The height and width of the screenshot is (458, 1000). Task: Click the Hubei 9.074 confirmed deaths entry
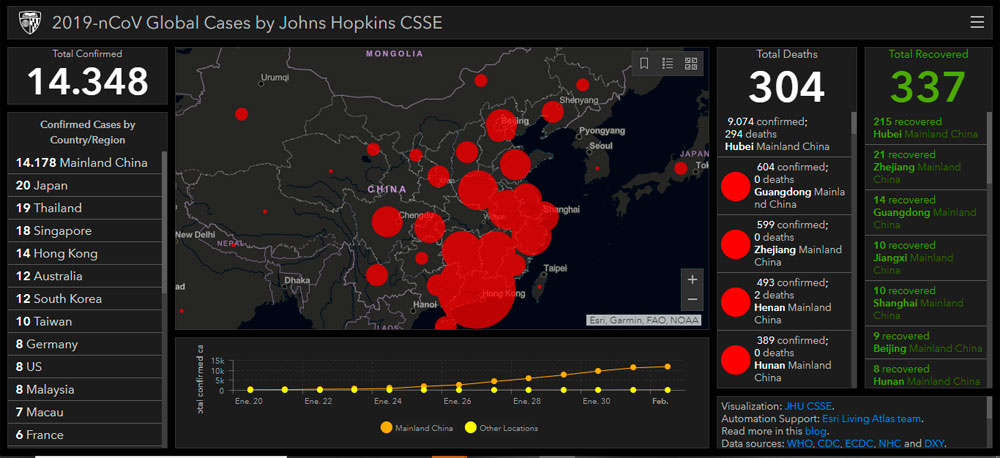784,134
